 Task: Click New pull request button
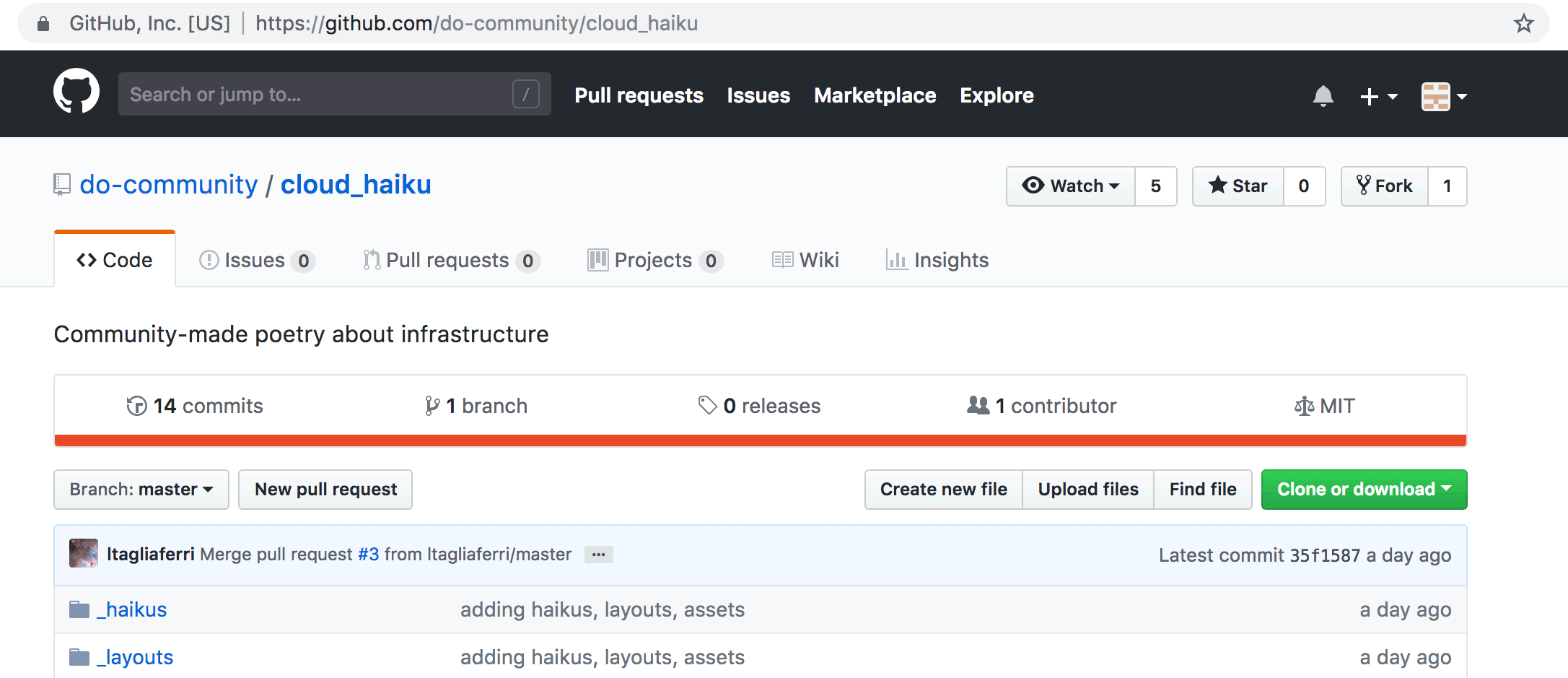click(325, 490)
